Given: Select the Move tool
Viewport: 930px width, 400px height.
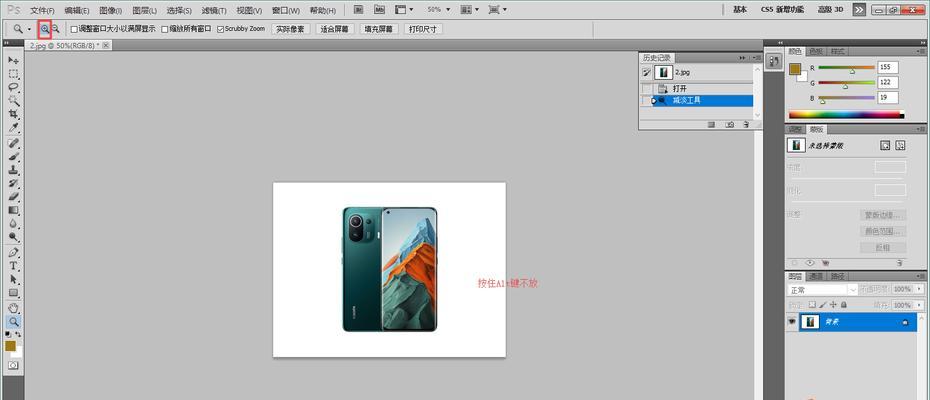Looking at the screenshot, I should coord(13,61).
